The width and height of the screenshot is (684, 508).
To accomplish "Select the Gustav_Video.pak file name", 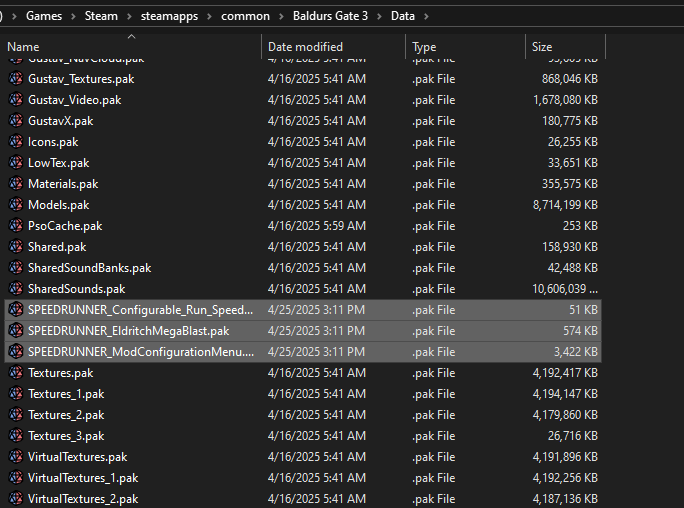I will pos(75,100).
